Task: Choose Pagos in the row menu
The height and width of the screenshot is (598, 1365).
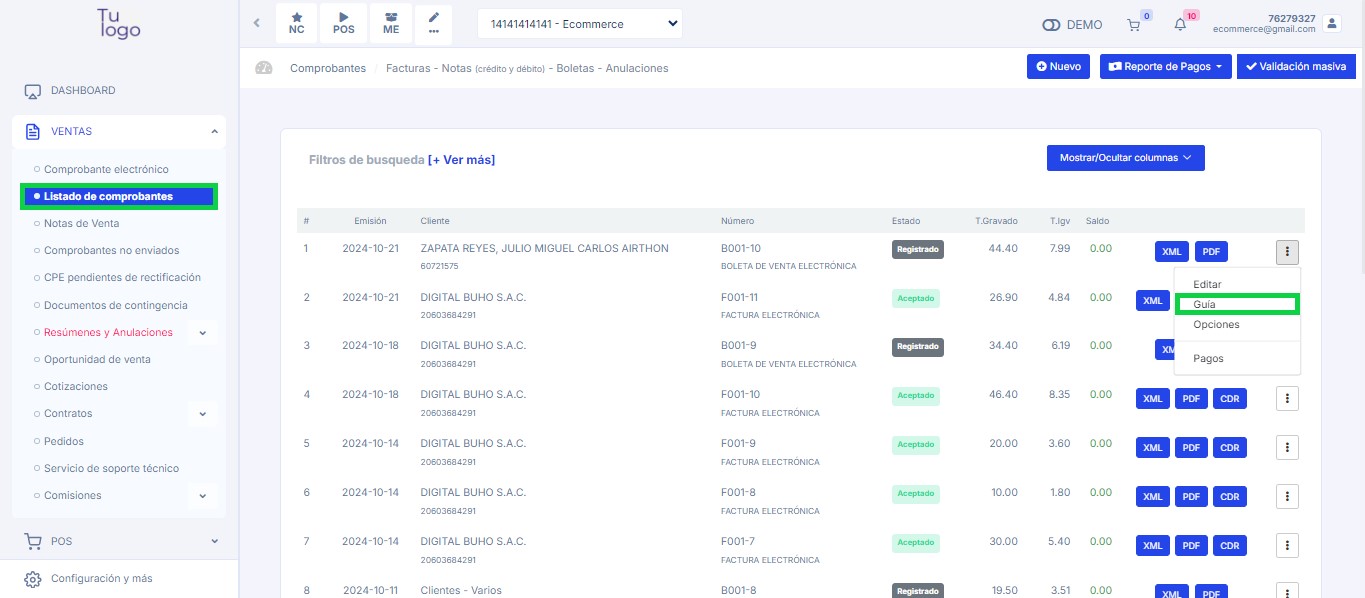Action: pos(1208,358)
